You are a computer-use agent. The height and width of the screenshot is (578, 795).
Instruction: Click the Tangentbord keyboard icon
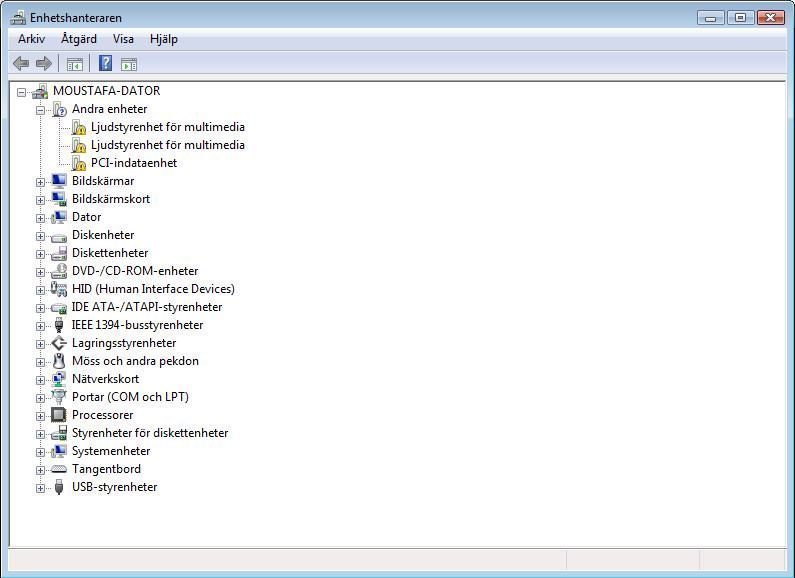tap(59, 469)
